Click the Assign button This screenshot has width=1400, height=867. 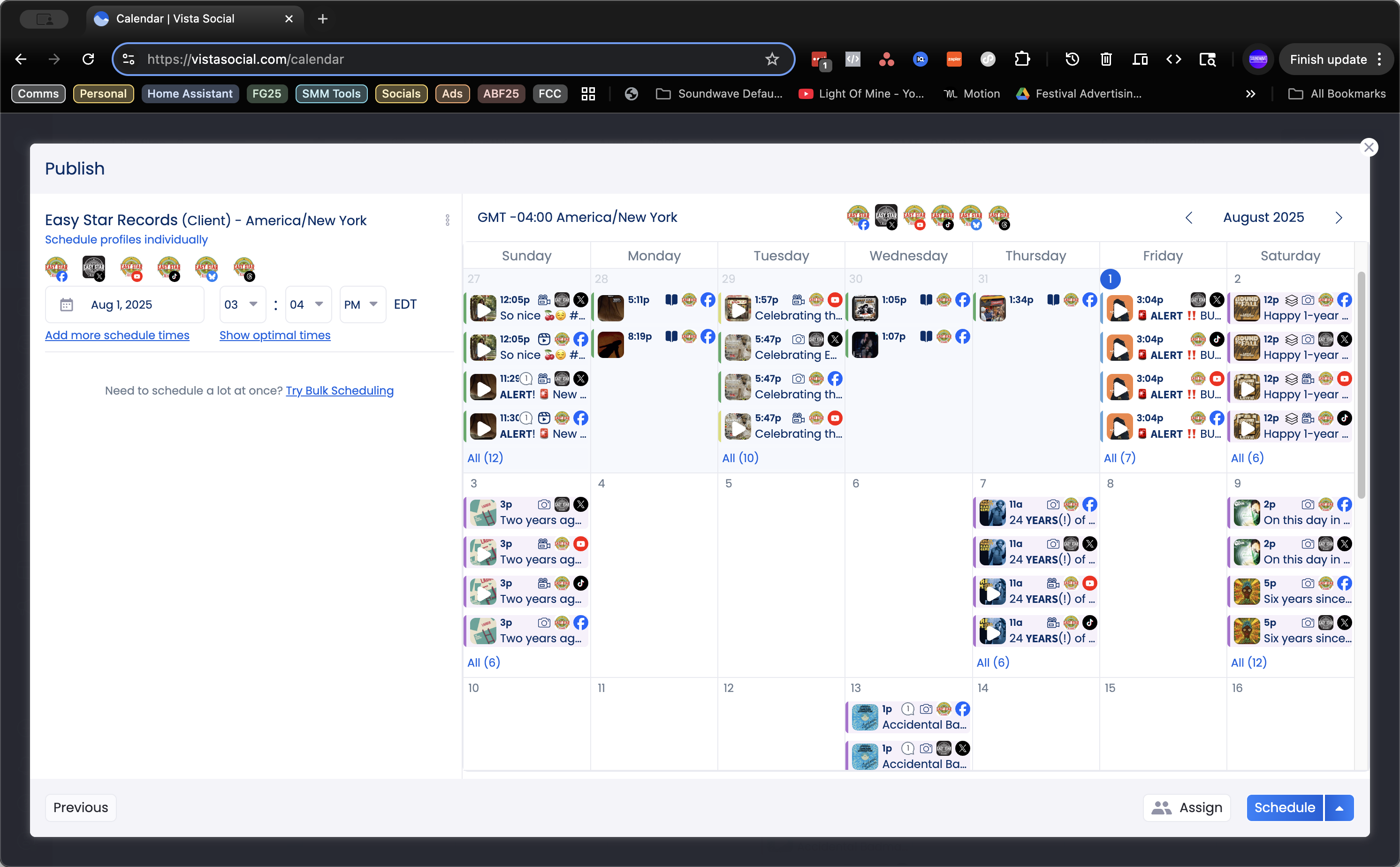pyautogui.click(x=1187, y=808)
